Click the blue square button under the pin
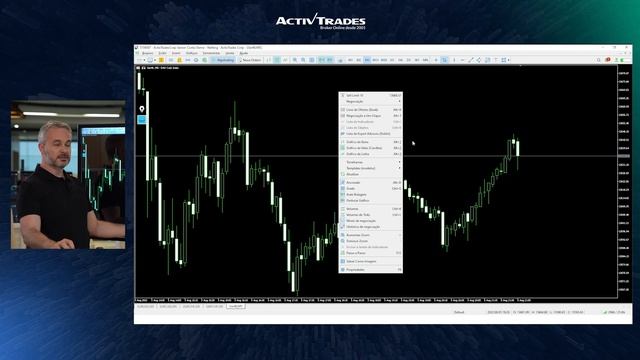Image resolution: width=640 pixels, height=360 pixels. tap(142, 119)
